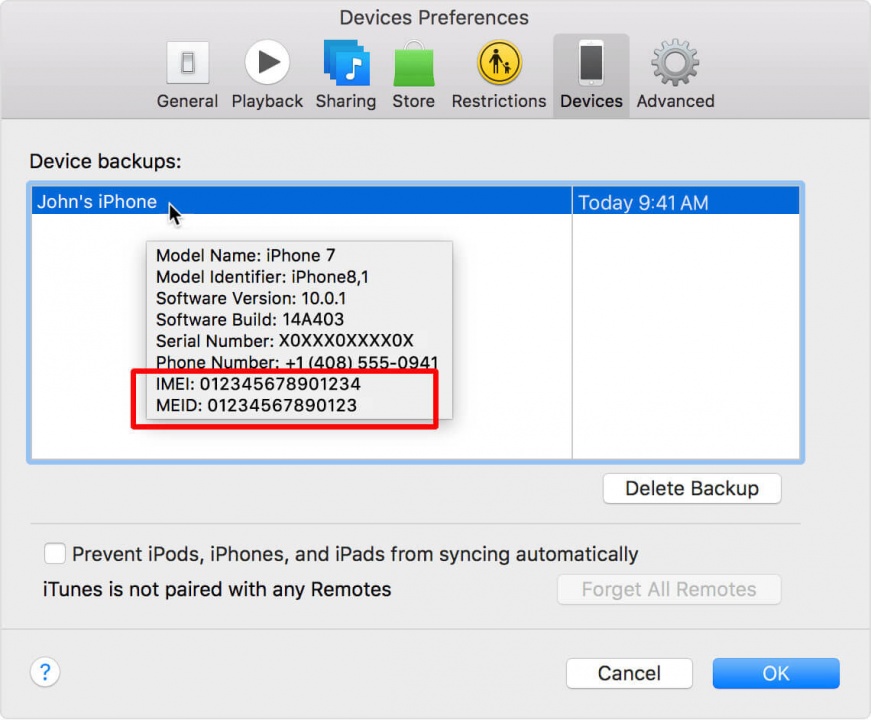The image size is (871, 720).
Task: Click the MEID number line in tooltip
Action: tap(257, 405)
